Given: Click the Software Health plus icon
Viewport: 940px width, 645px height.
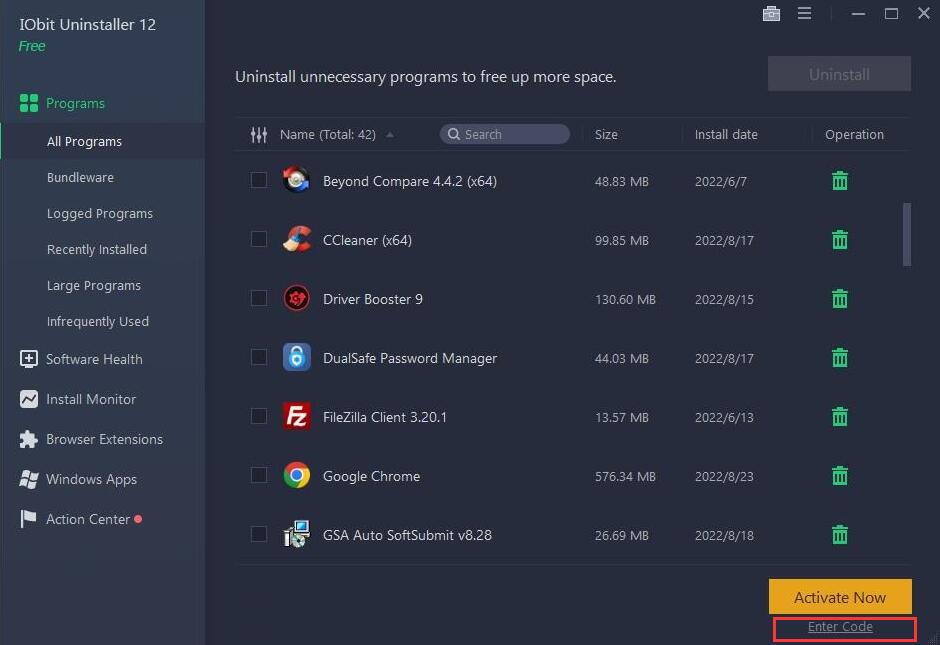Looking at the screenshot, I should click(29, 359).
